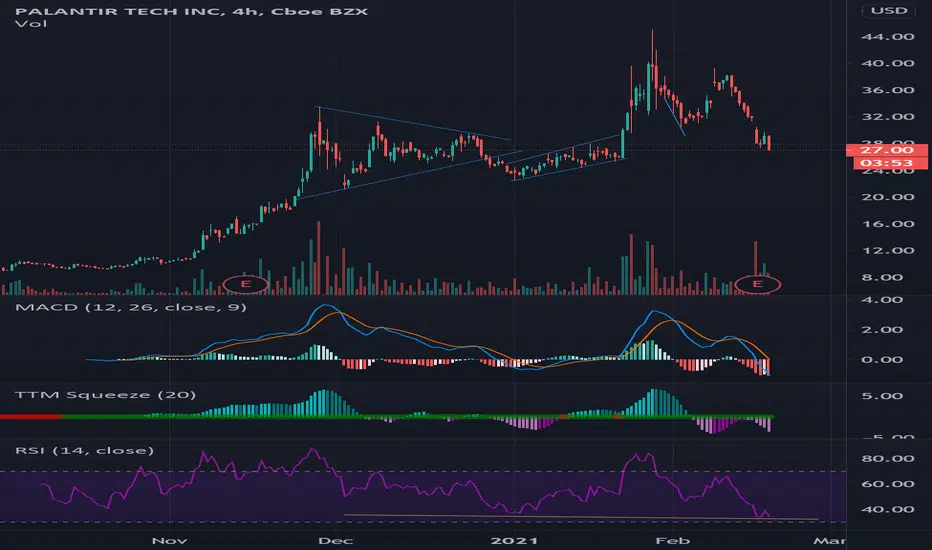
Task: Click the 12.00 price axis label
Action: tap(887, 250)
